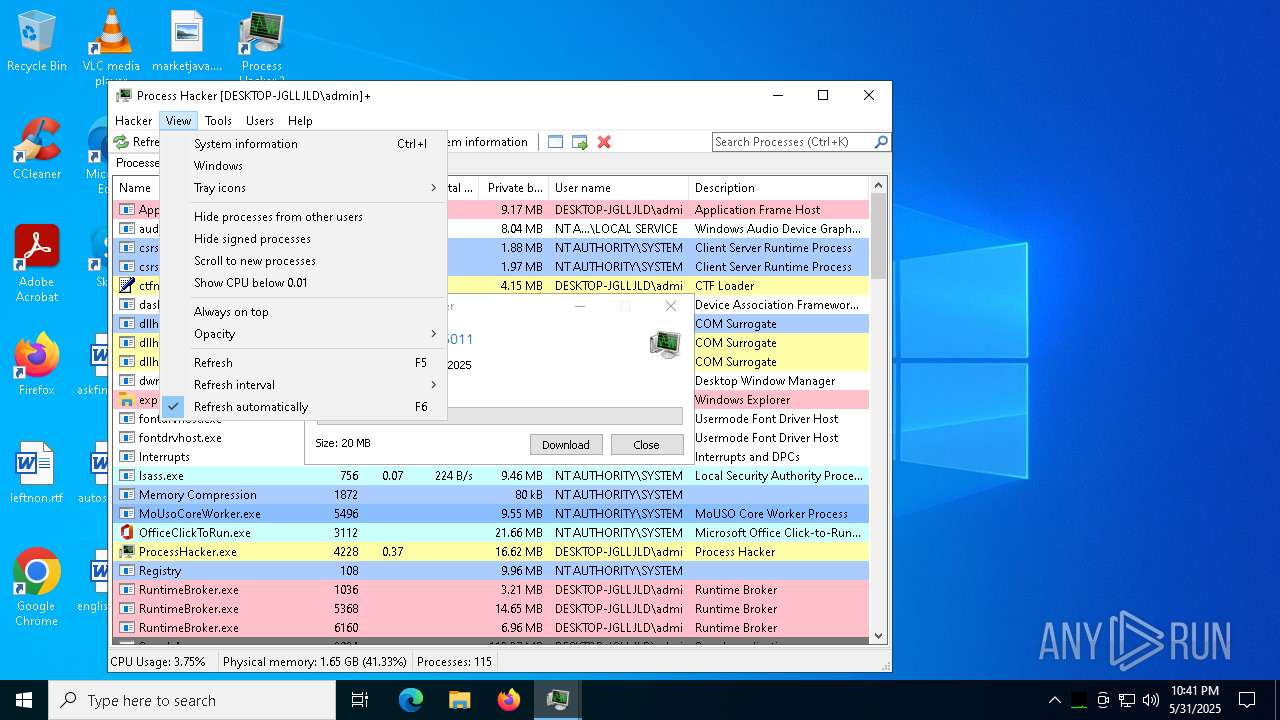Sort by Description column header
This screenshot has width=1280, height=720.
click(779, 188)
